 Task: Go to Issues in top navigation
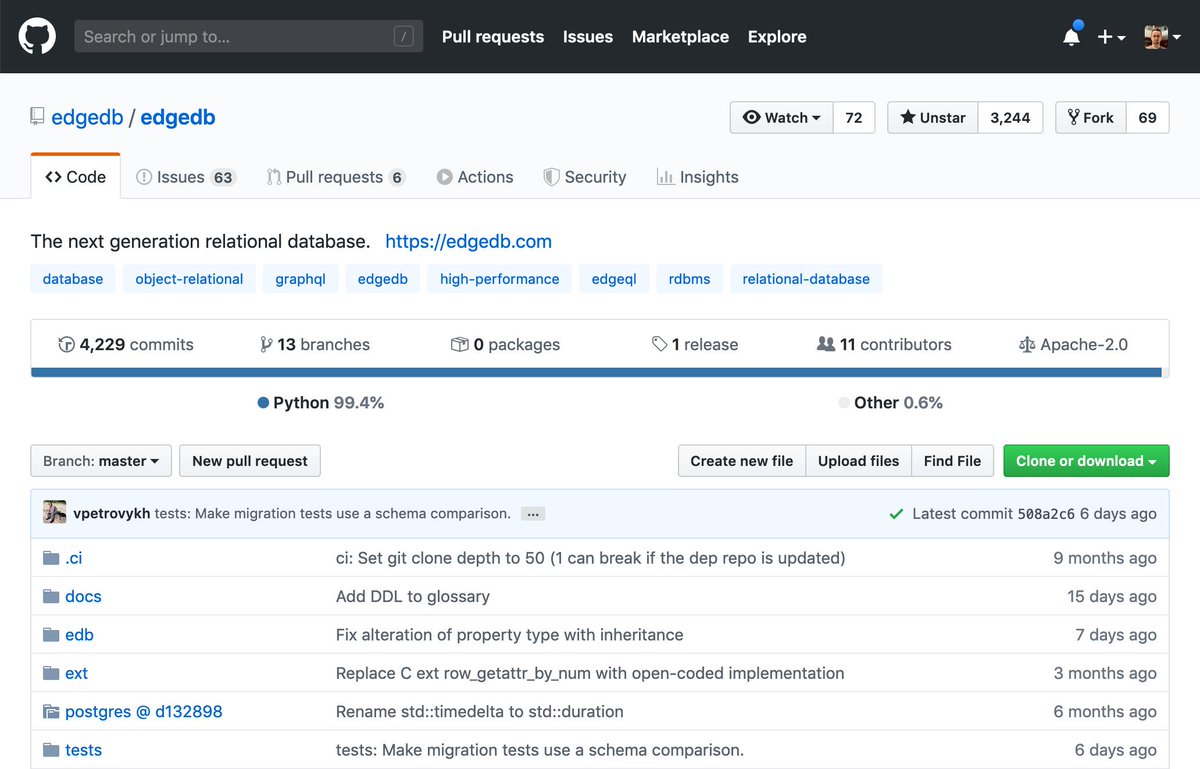(x=588, y=37)
